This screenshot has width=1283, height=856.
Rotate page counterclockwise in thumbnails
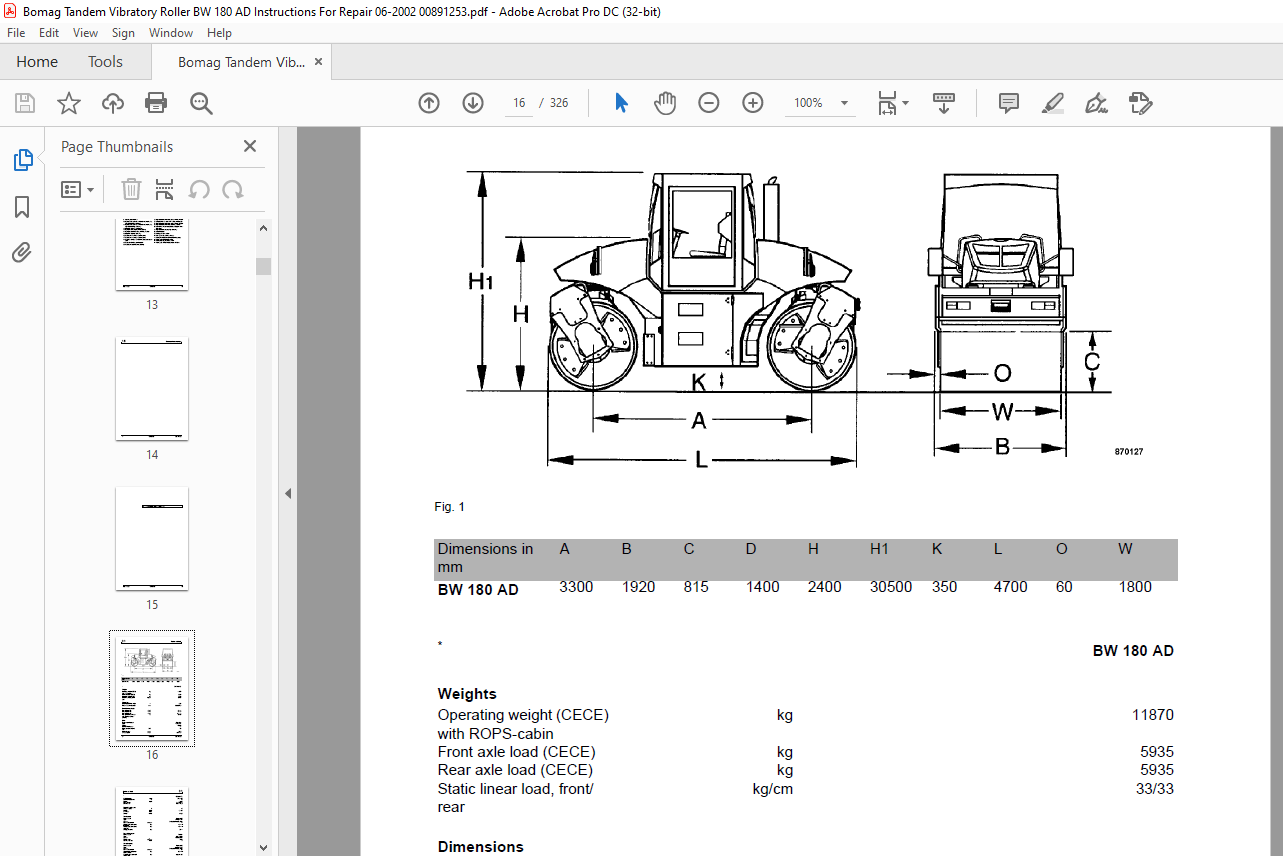click(199, 189)
